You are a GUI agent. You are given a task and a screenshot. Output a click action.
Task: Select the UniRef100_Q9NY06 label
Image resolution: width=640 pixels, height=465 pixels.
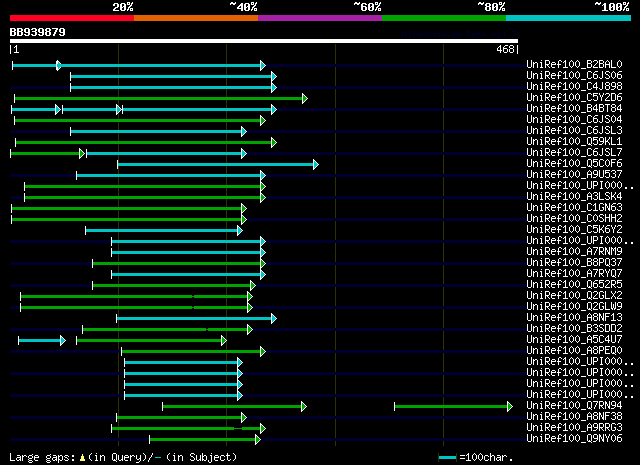(574, 439)
